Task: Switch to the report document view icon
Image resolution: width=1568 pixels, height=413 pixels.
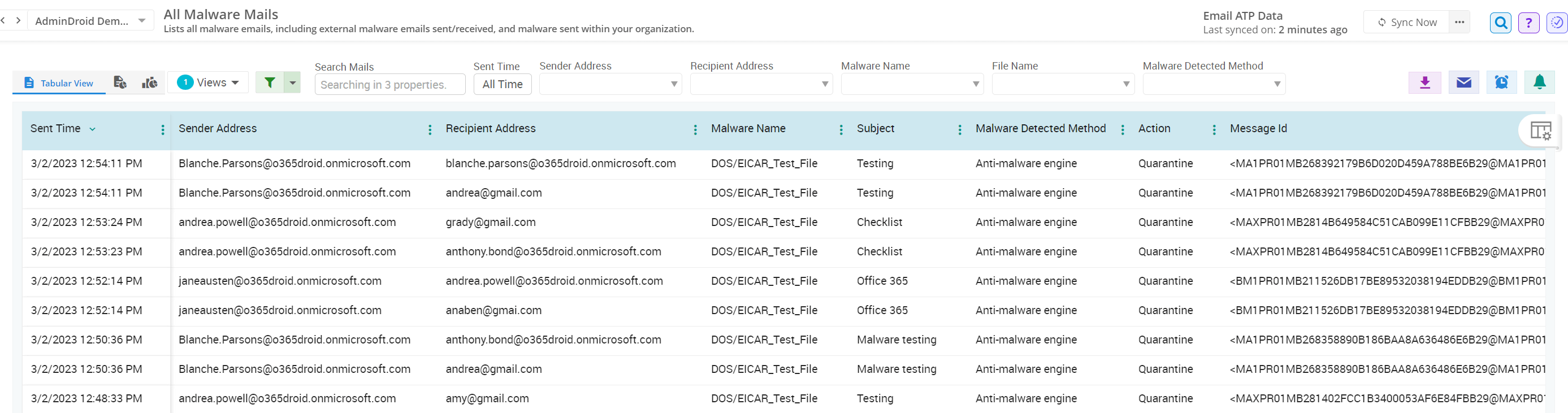Action: tap(120, 82)
